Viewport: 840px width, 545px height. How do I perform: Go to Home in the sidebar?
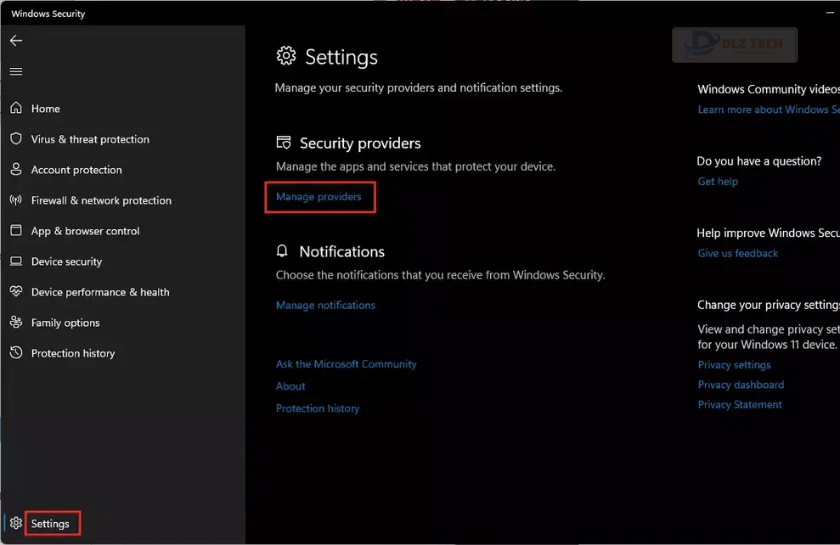[46, 109]
